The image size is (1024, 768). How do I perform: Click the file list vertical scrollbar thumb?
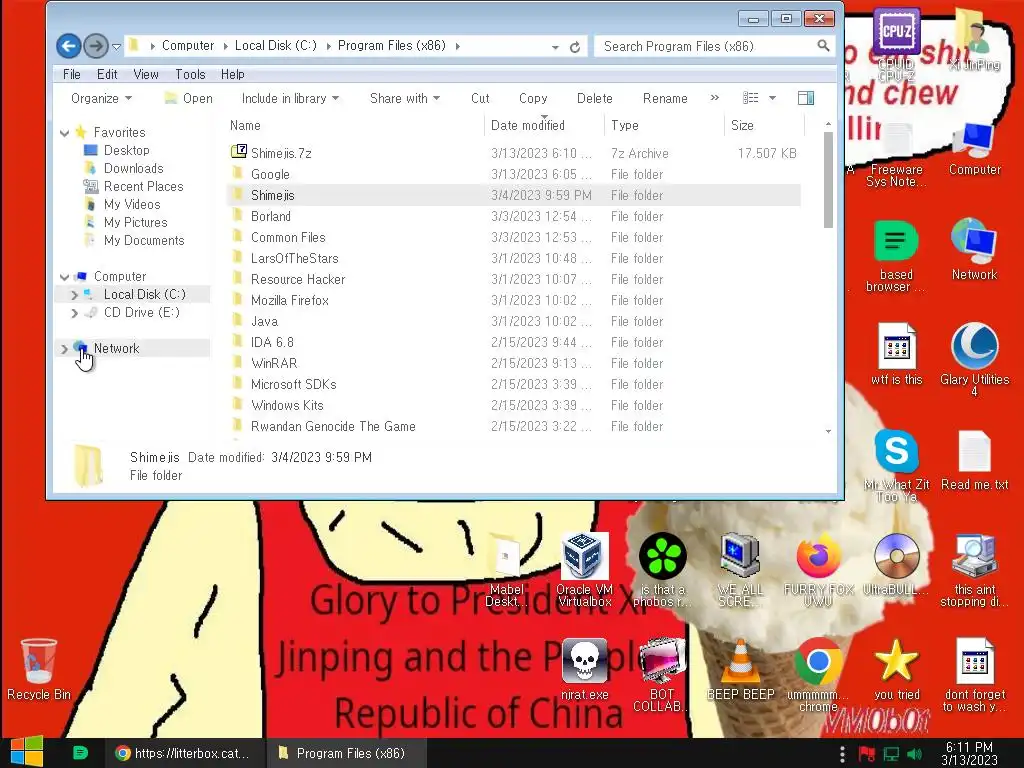[x=828, y=180]
